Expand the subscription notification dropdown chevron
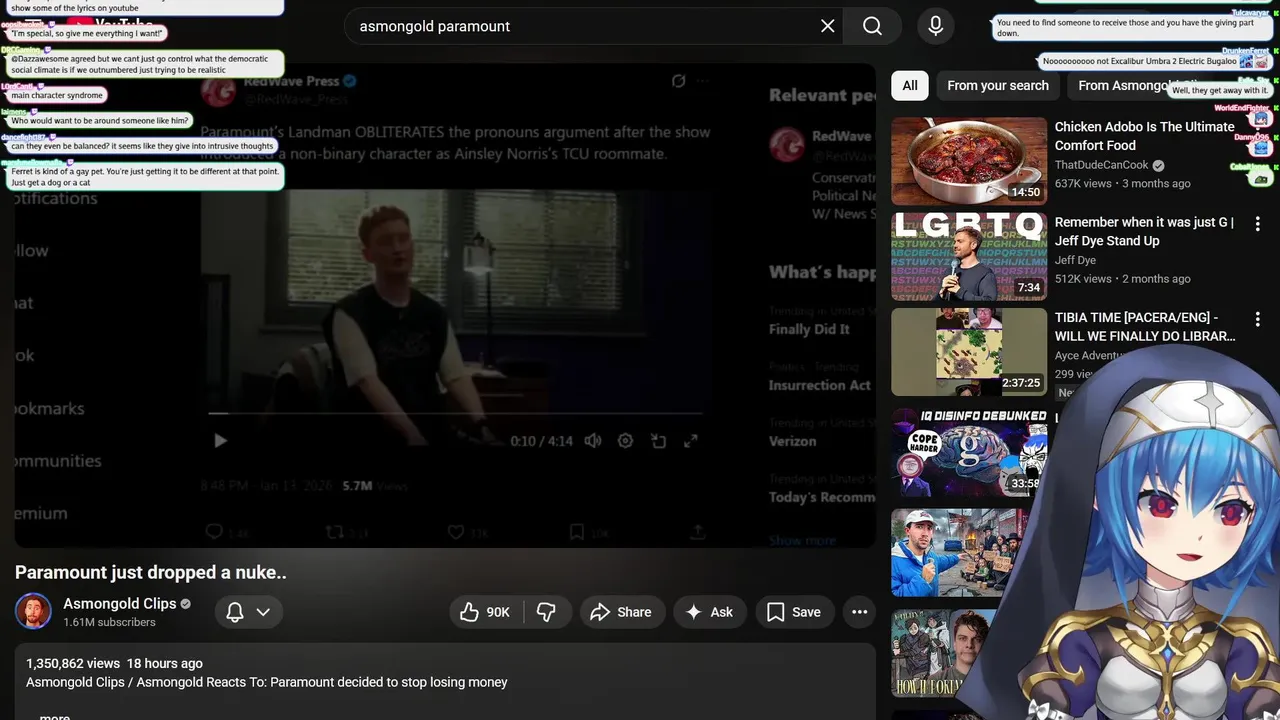The image size is (1280, 720). (x=263, y=612)
